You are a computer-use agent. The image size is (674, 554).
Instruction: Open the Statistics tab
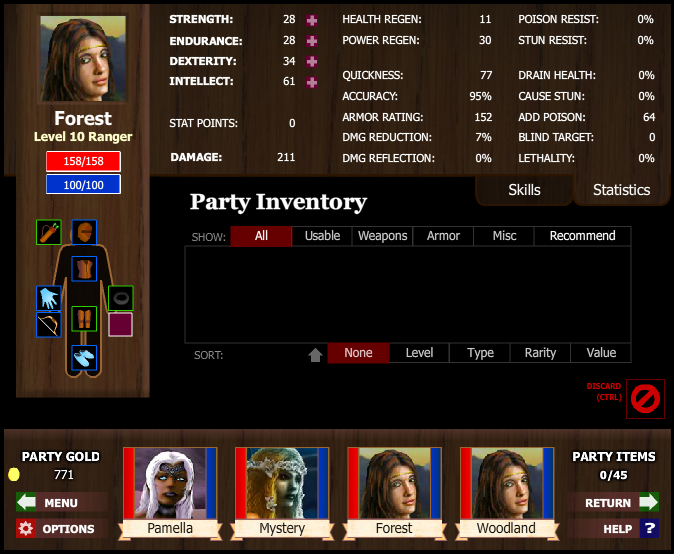point(622,190)
